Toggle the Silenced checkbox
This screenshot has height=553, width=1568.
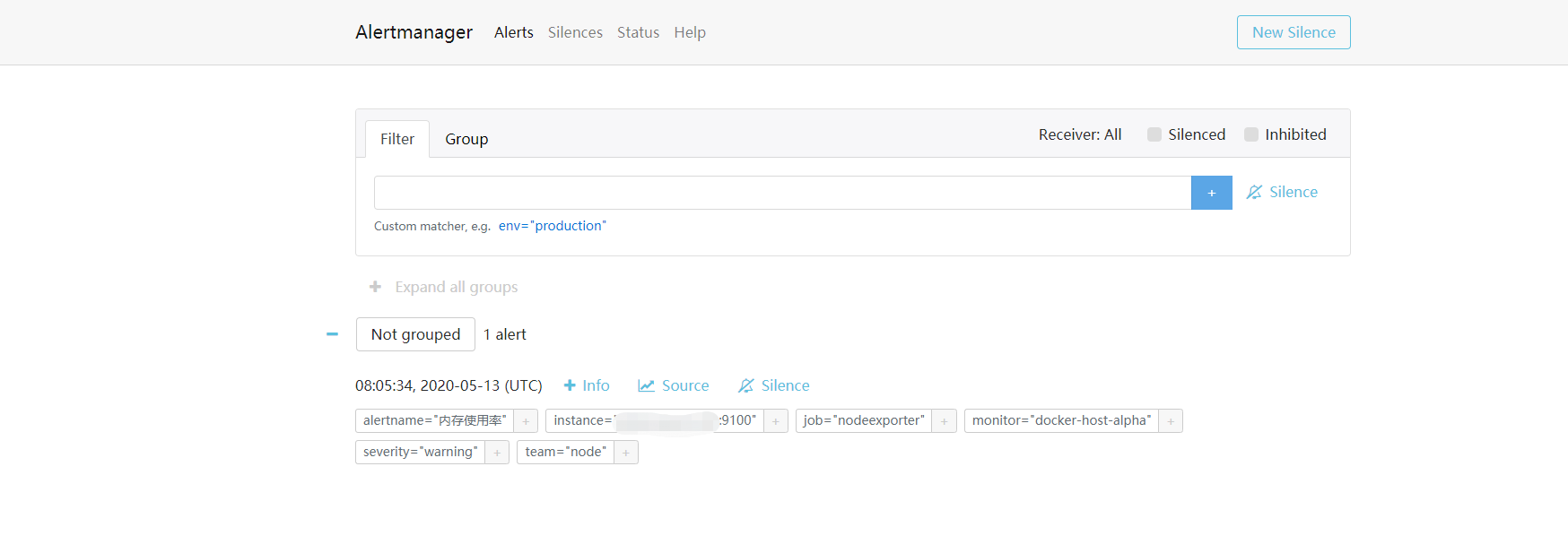(x=1154, y=134)
